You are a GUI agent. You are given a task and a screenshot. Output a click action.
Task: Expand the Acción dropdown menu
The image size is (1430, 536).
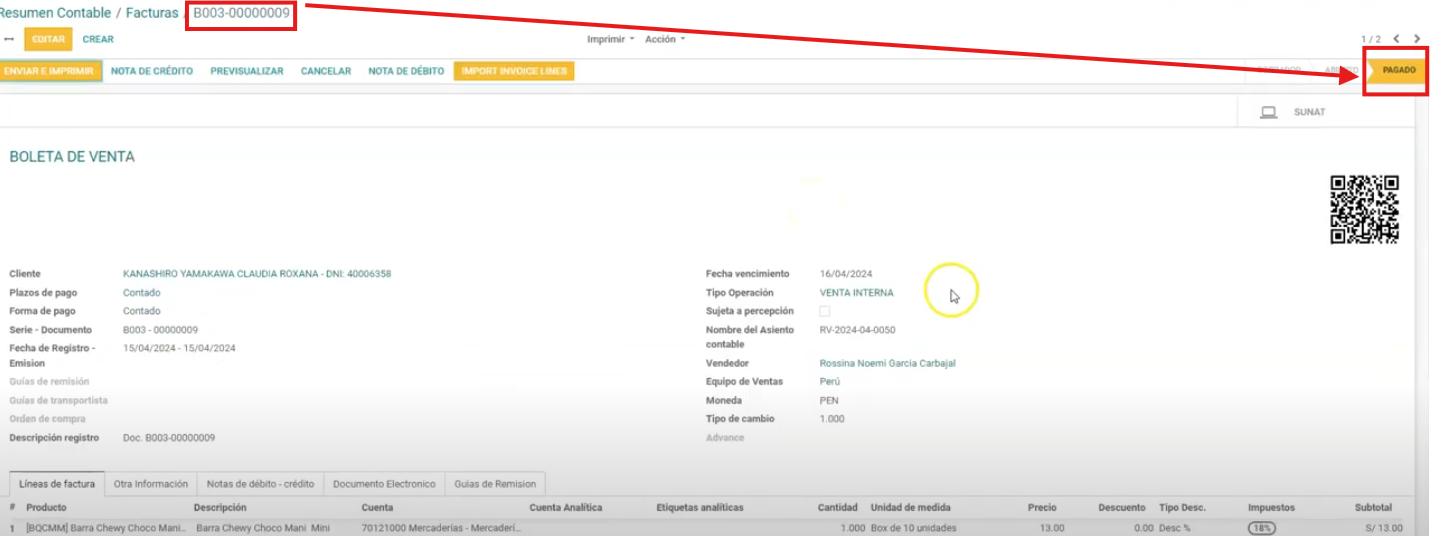(665, 39)
